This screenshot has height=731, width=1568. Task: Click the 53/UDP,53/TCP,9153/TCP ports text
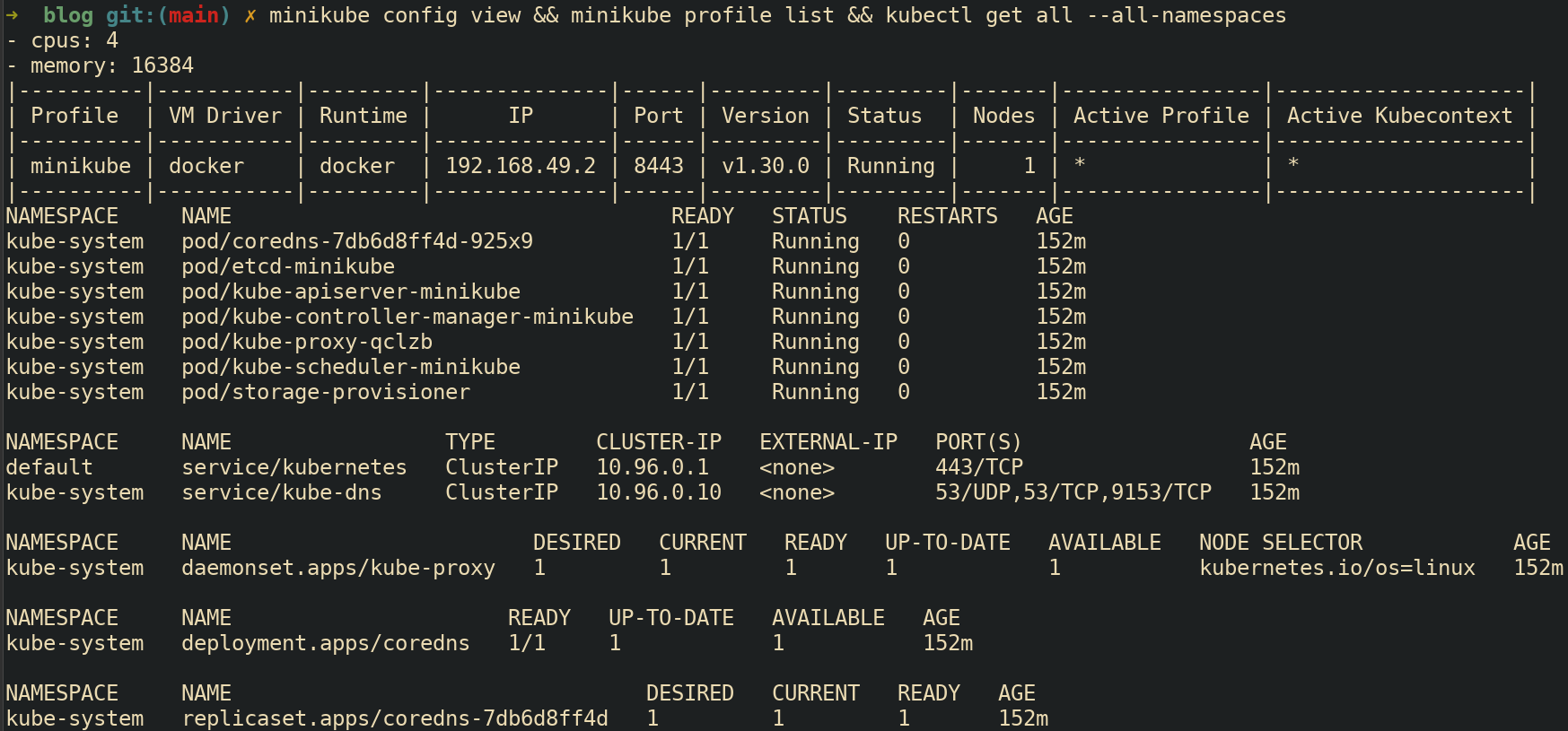click(1073, 492)
